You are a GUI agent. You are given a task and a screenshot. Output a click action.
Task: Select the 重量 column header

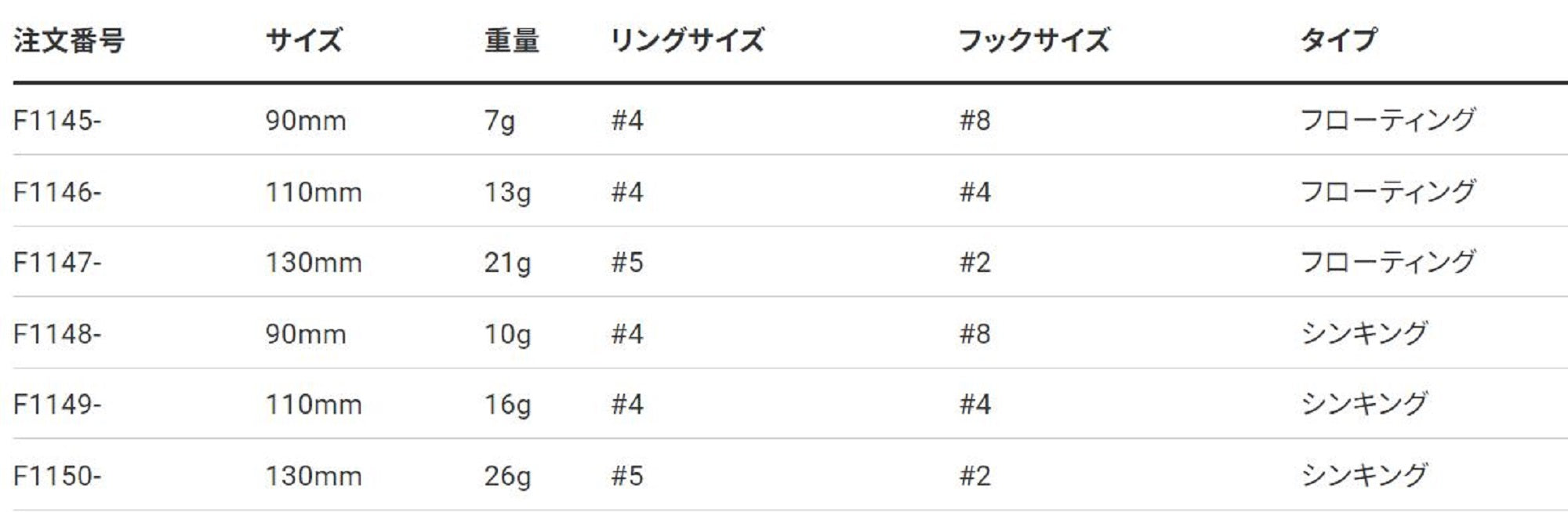[511, 40]
